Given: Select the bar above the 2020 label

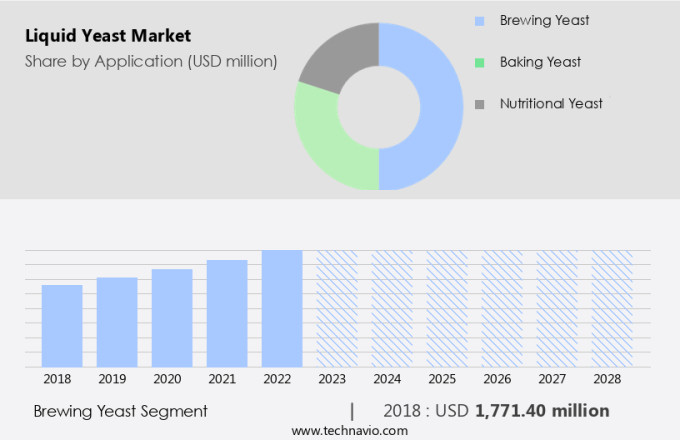Looking at the screenshot, I should click(x=172, y=318).
